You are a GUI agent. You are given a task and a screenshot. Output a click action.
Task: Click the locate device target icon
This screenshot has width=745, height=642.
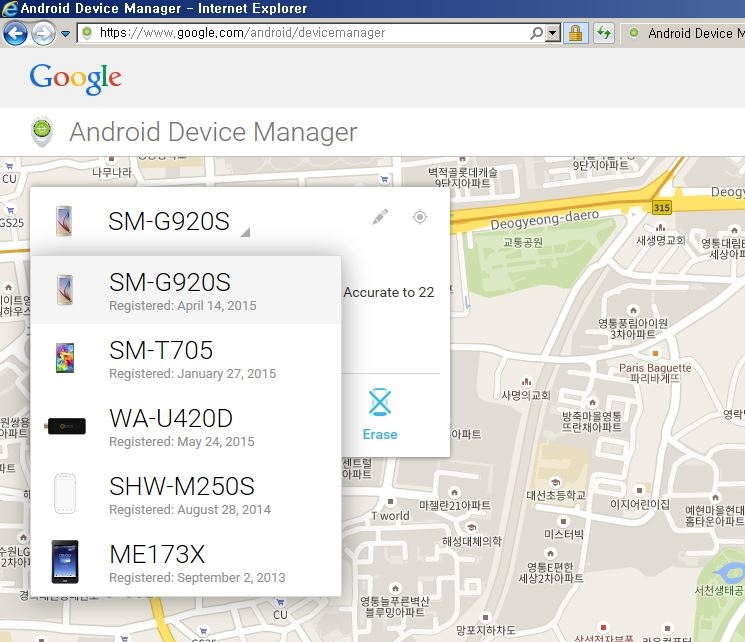point(420,217)
